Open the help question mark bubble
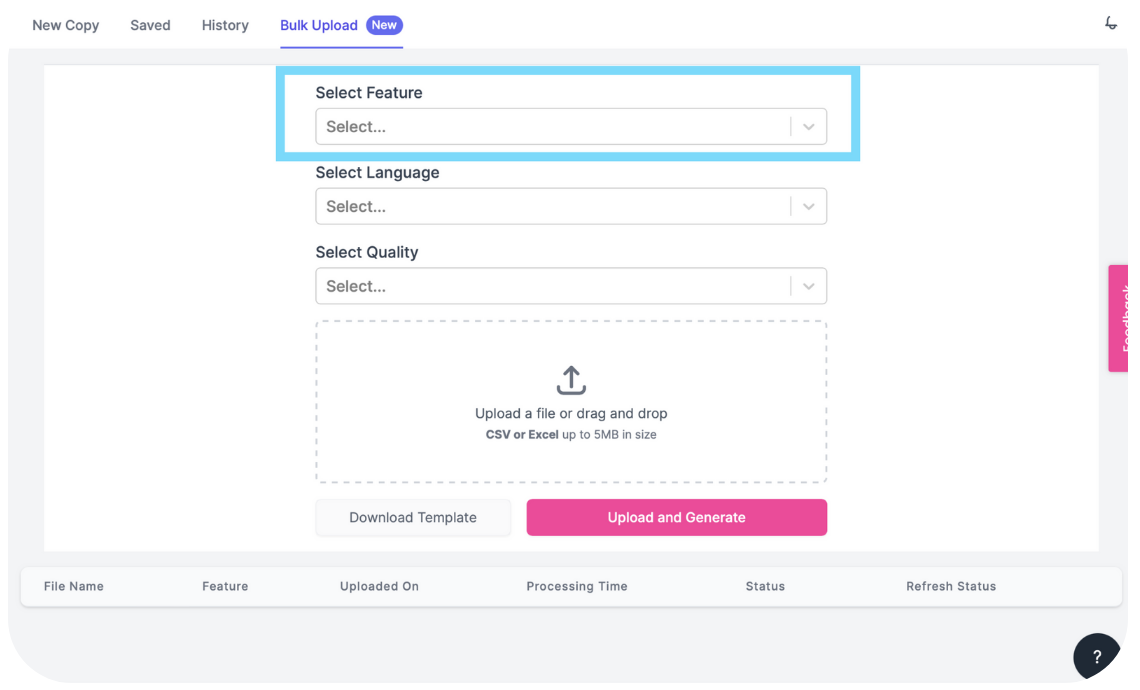The height and width of the screenshot is (690, 1140). 1096,656
